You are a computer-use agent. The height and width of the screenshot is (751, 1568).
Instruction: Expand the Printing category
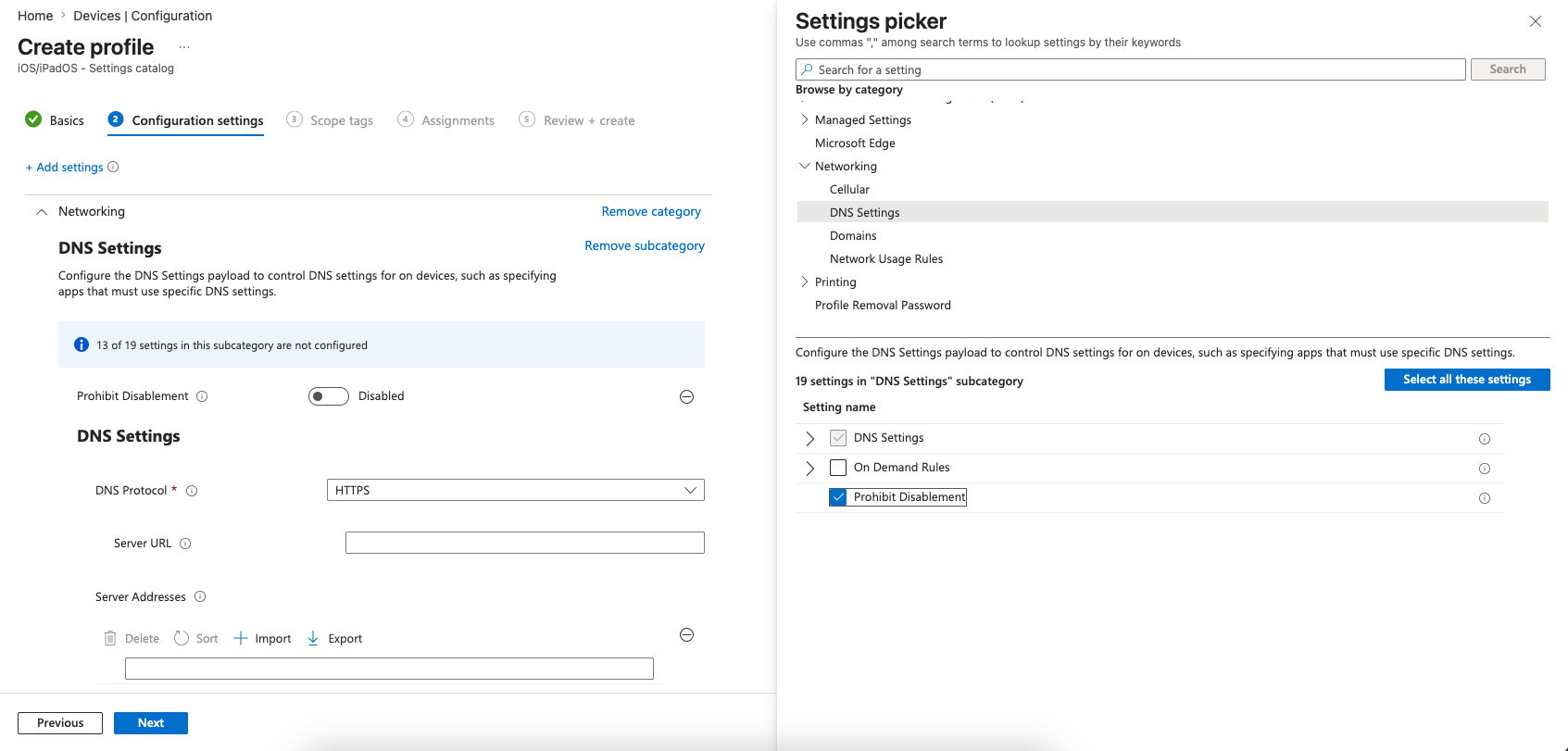[x=804, y=282]
